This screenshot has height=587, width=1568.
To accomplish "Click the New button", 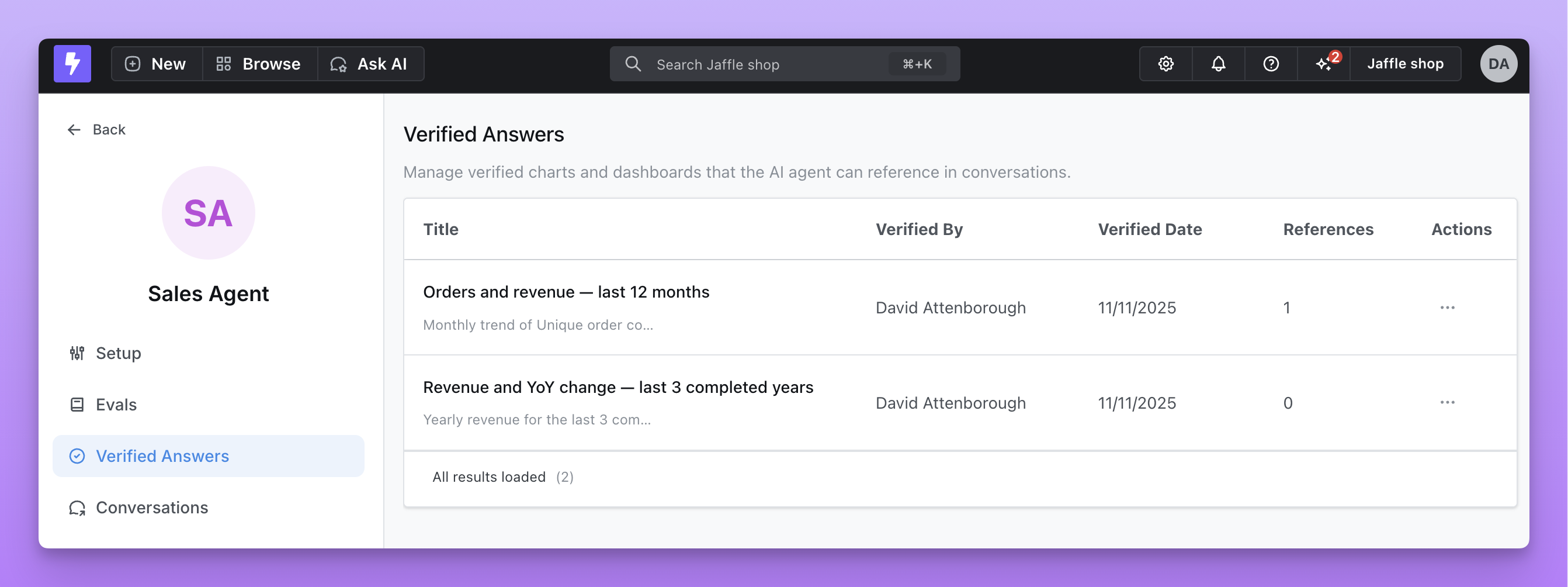I will [155, 63].
